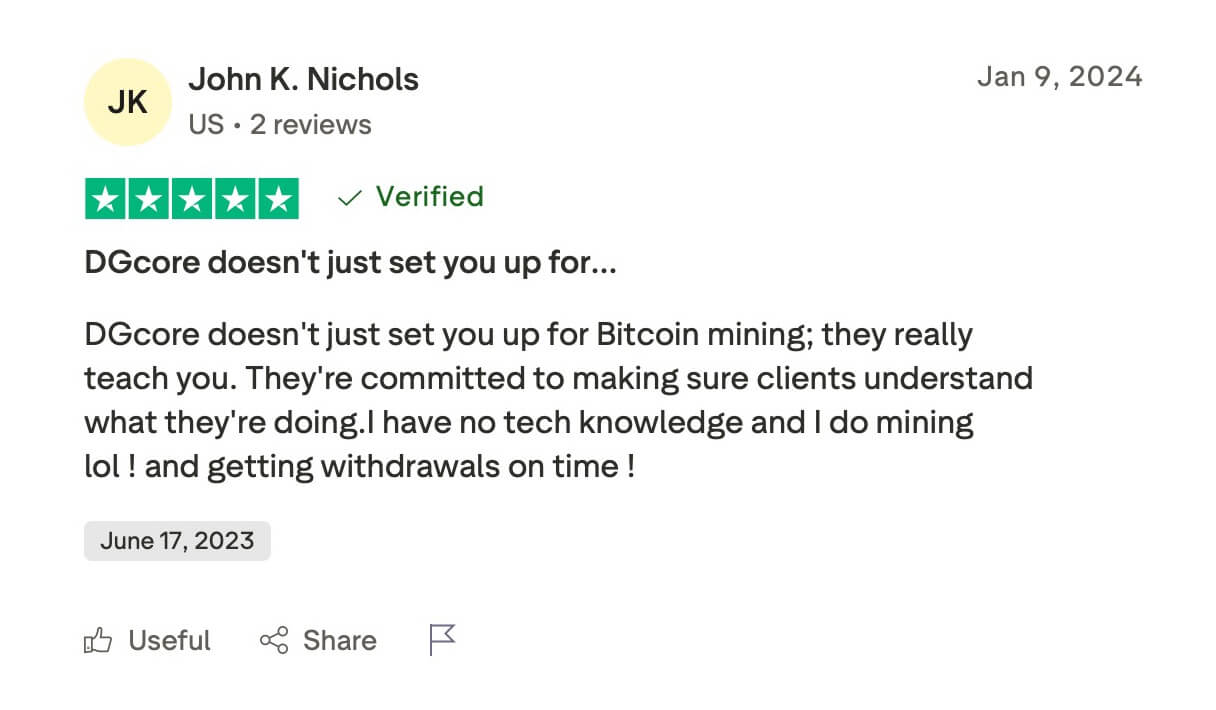
Task: Click the fourth green rating star
Action: point(234,199)
